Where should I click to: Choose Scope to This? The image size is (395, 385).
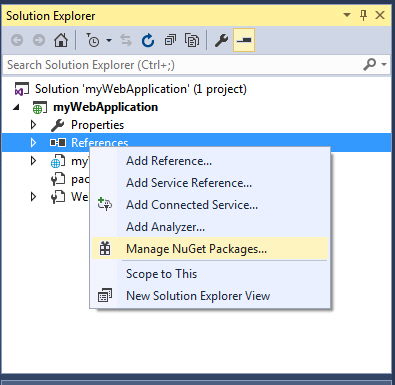(x=210, y=274)
